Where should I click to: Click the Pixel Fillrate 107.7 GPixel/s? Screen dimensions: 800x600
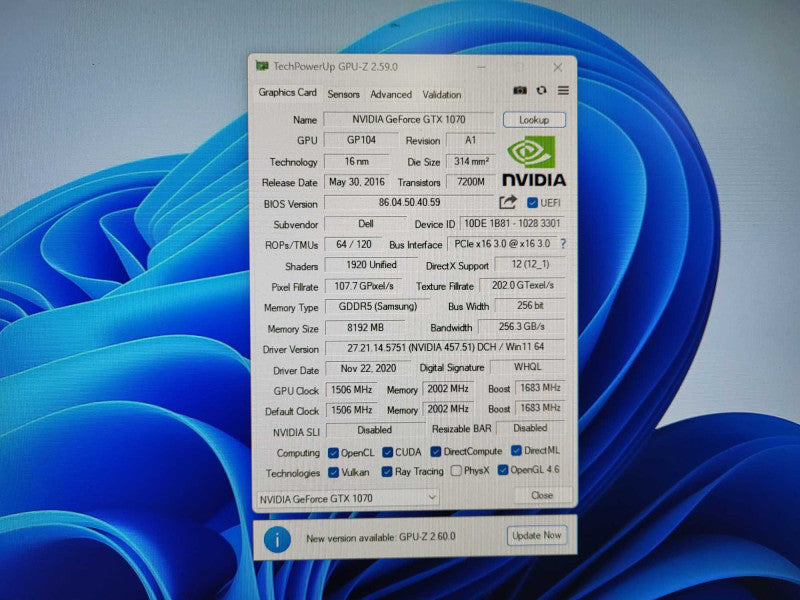(x=364, y=286)
